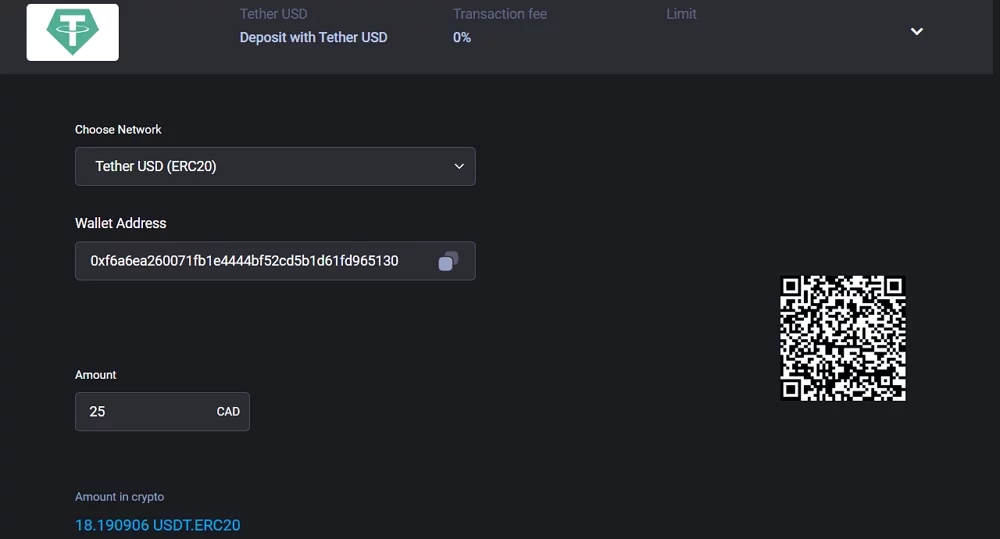Click the 0% transaction fee value
Image resolution: width=1000 pixels, height=539 pixels.
[461, 37]
